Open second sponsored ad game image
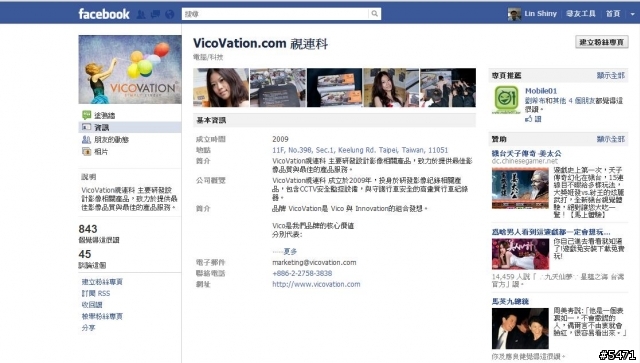This screenshot has width=640, height=363. point(520,254)
